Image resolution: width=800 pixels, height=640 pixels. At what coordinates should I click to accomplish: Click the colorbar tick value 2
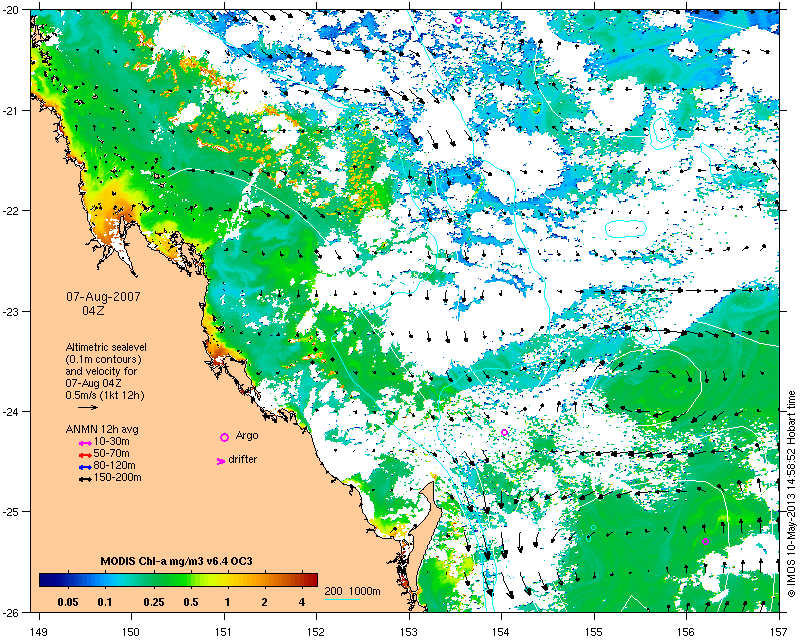click(264, 602)
